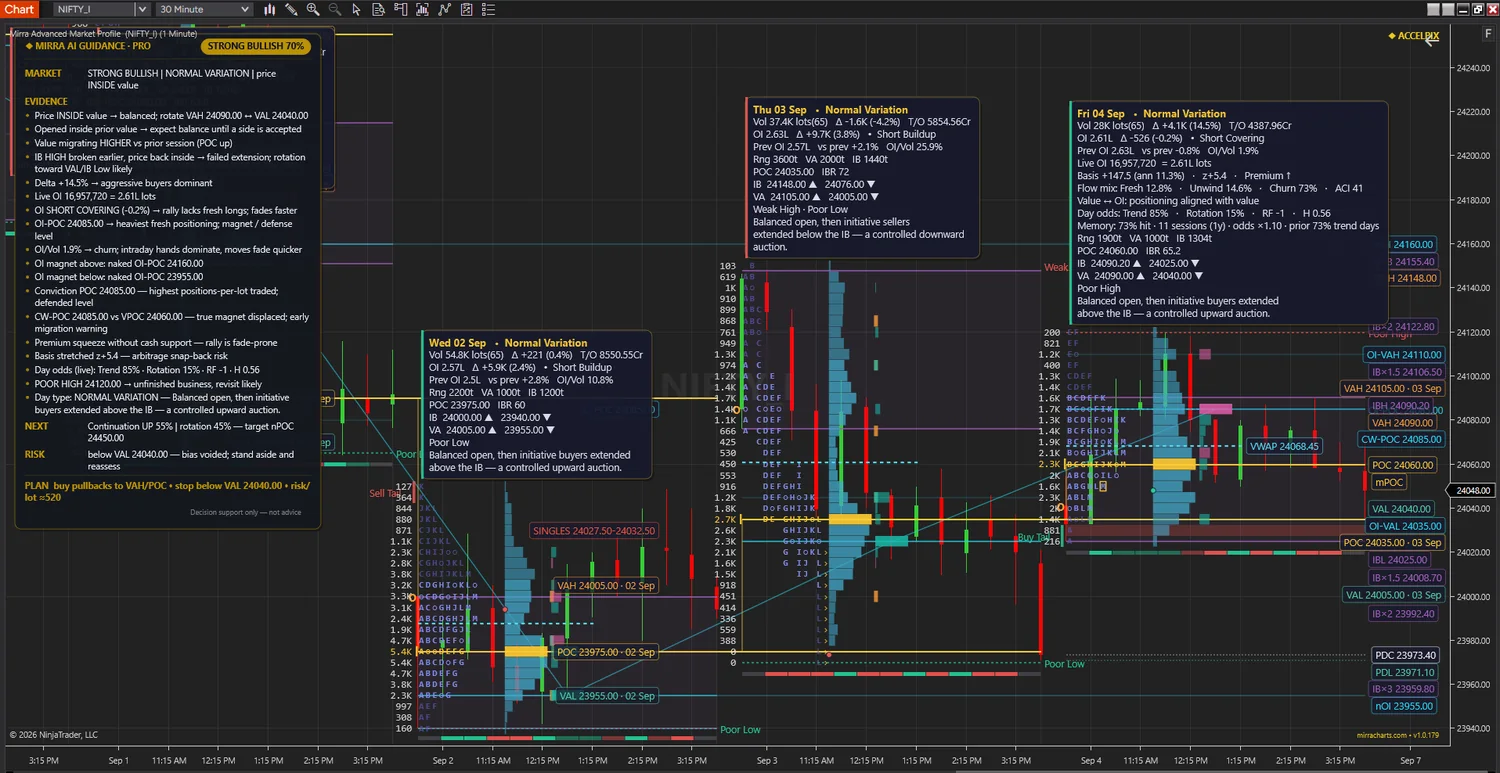The height and width of the screenshot is (773, 1500).
Task: Open the chart Properties list icon
Action: point(488,9)
